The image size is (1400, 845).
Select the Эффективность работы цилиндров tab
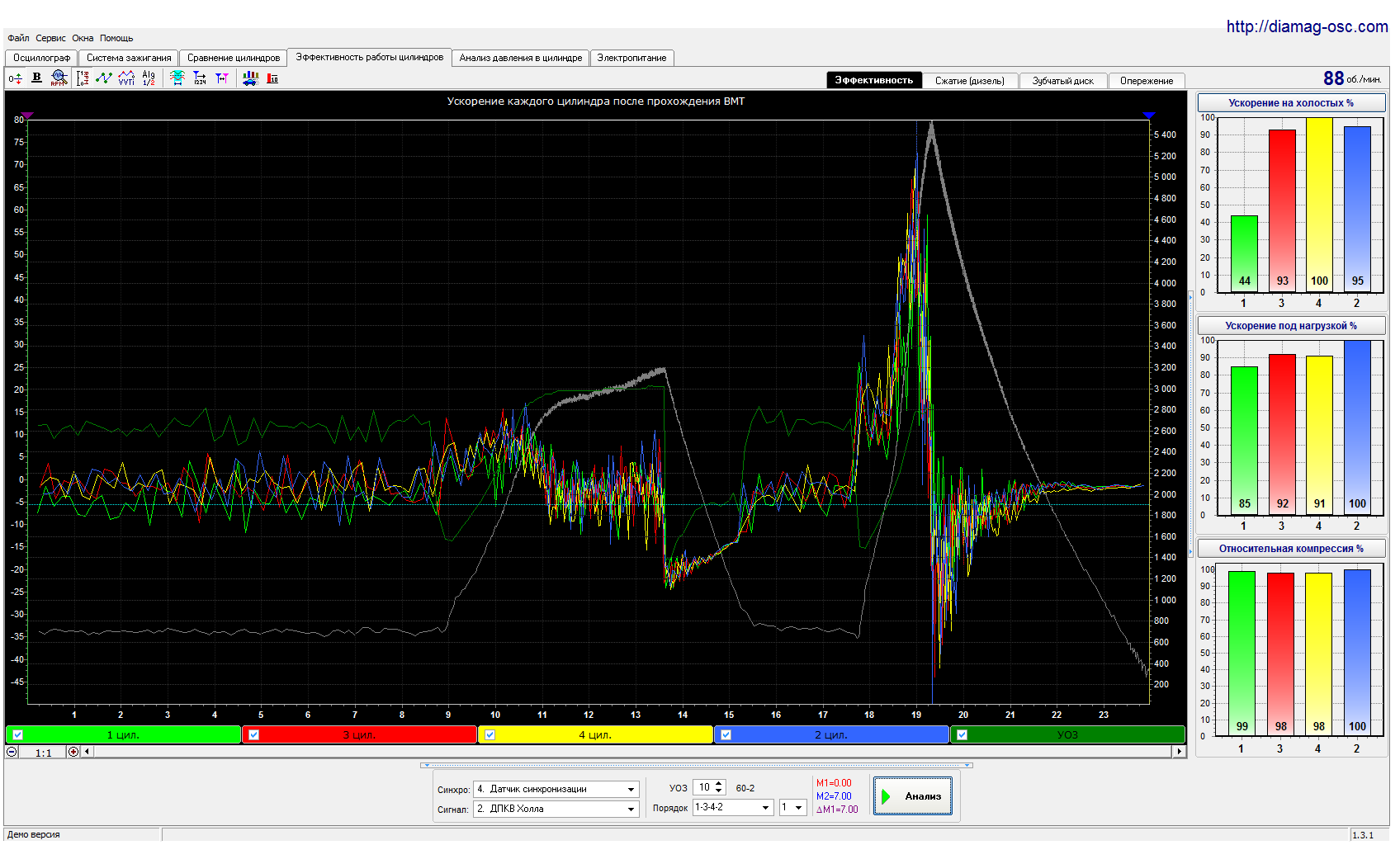370,57
